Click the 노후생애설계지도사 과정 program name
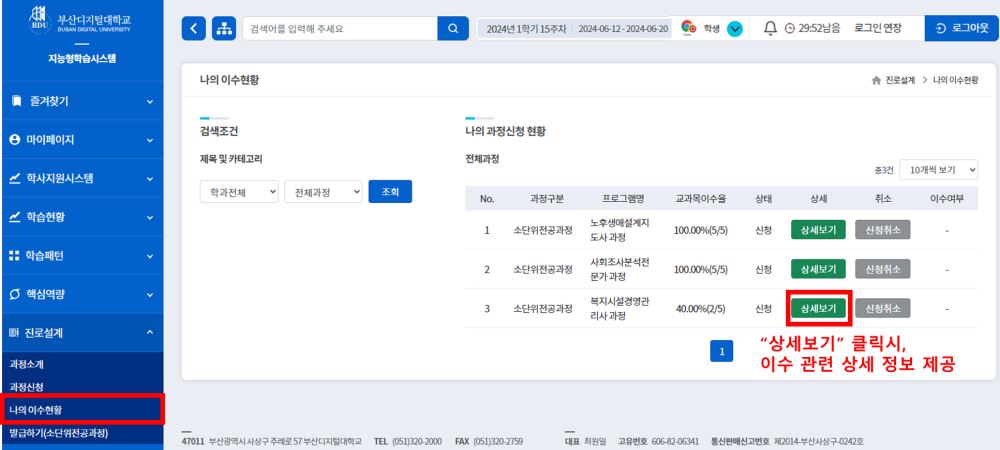The height and width of the screenshot is (450, 1000). click(620, 230)
